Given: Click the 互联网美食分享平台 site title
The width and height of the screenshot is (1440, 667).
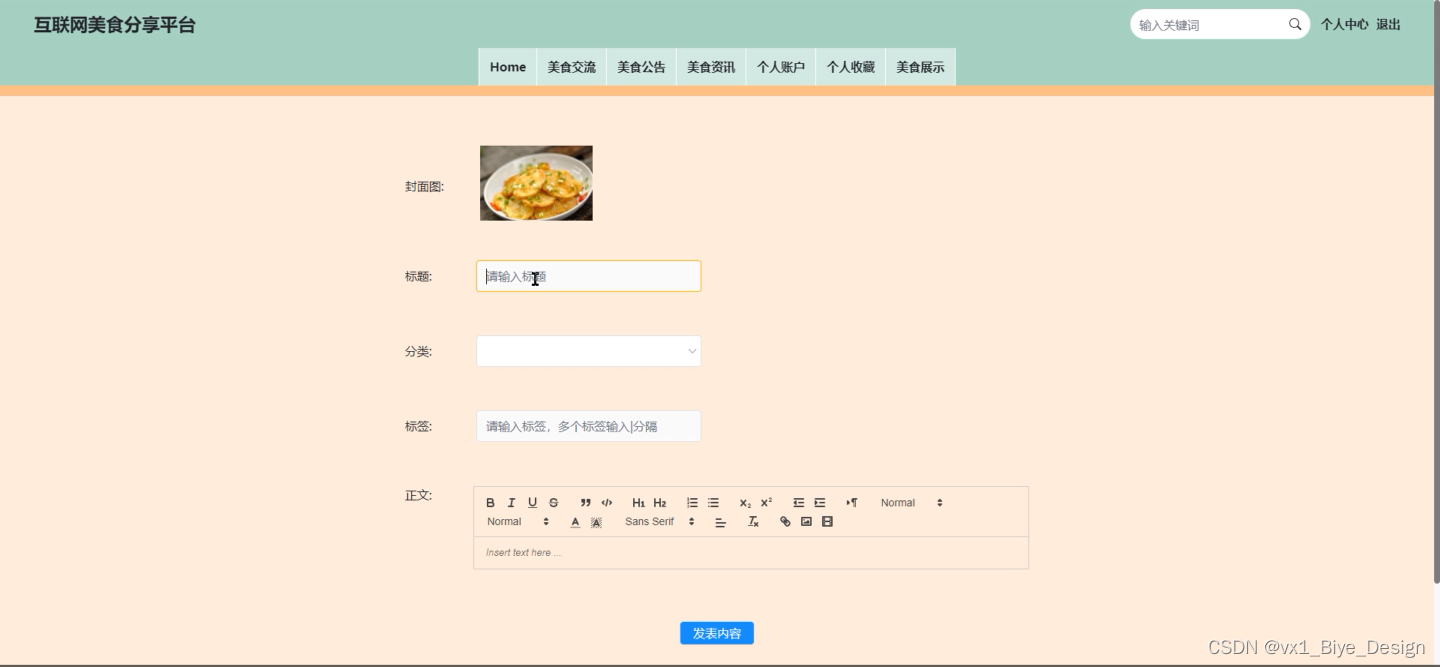Looking at the screenshot, I should 115,25.
